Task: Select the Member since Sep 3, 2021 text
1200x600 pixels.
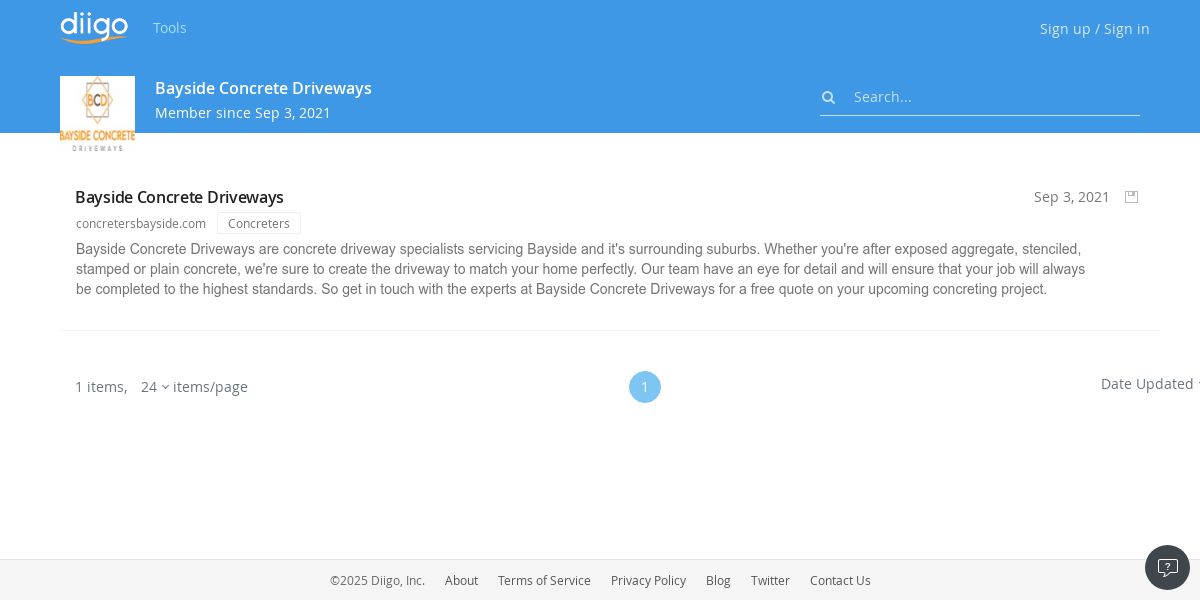Action: (243, 113)
